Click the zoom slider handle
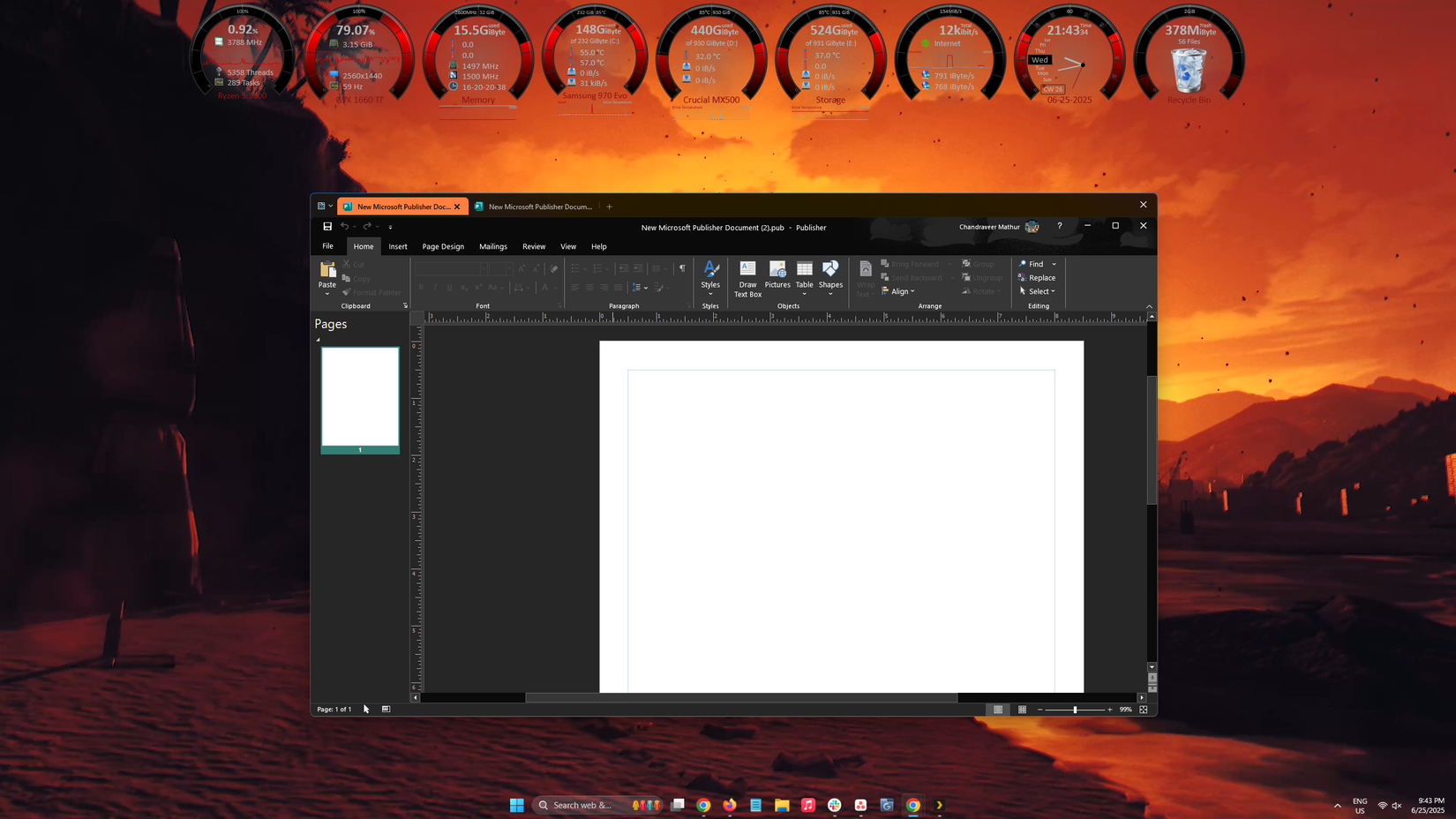Screen dimensions: 1456x819 point(1075,710)
